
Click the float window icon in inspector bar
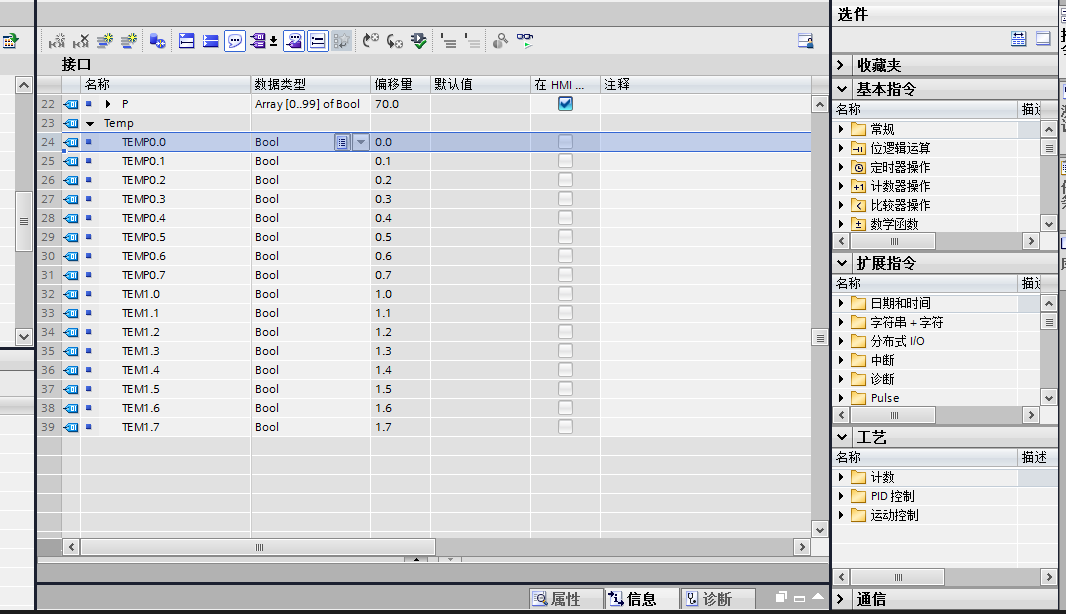pyautogui.click(x=781, y=597)
